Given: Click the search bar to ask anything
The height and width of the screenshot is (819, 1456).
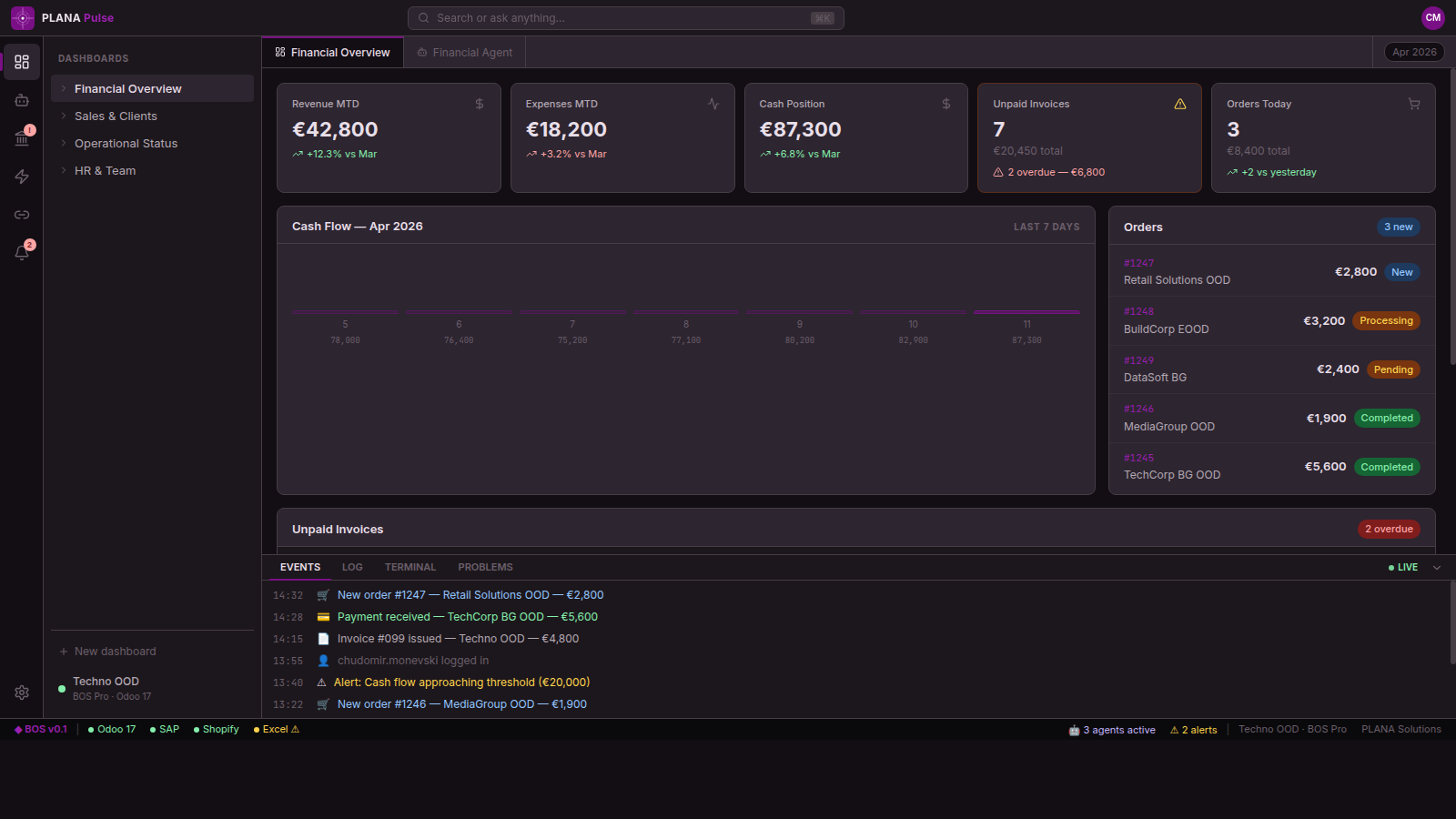Looking at the screenshot, I should point(626,17).
